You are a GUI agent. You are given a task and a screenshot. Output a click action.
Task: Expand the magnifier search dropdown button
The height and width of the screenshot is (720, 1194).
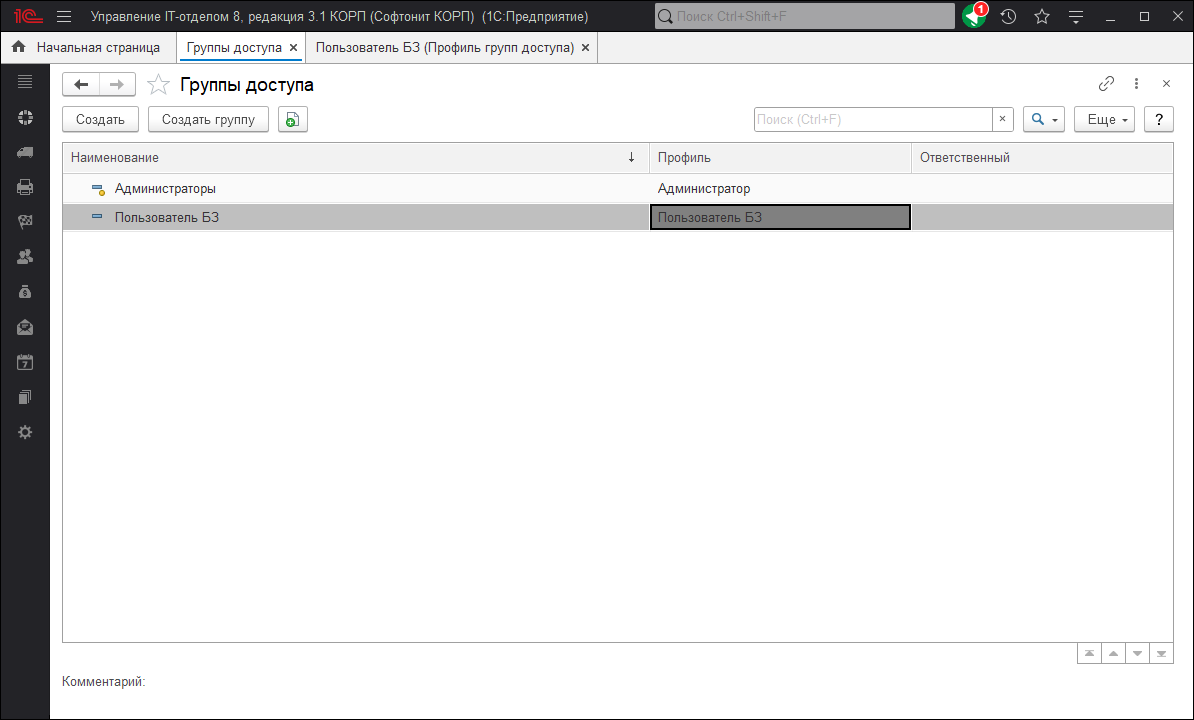click(1043, 120)
